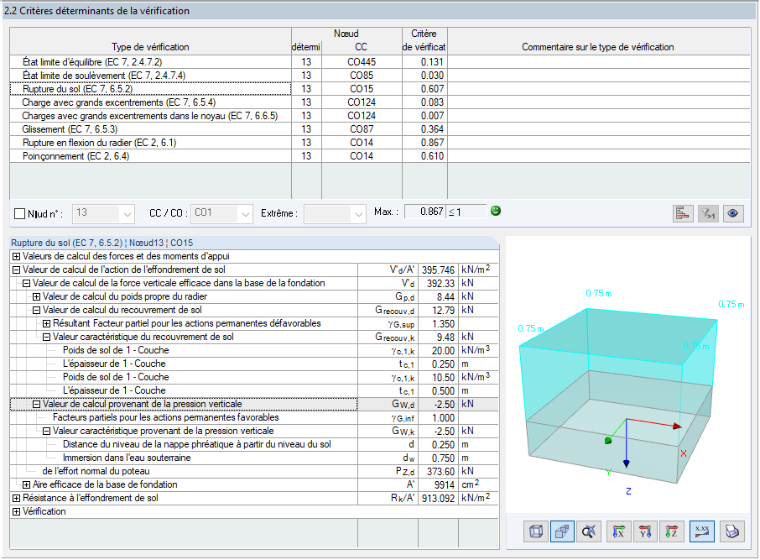Expand Résistance à l'effondrement de sol

click(16, 498)
